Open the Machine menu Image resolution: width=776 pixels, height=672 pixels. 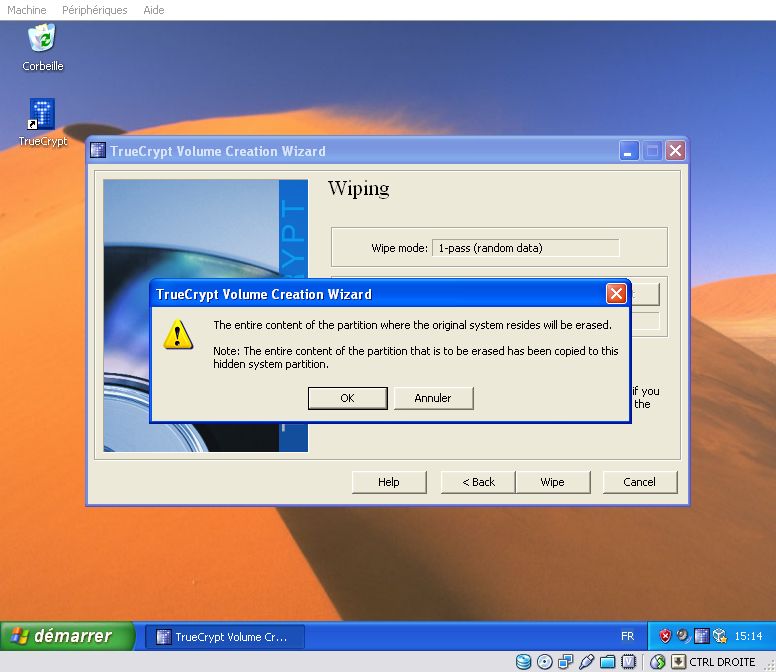click(x=27, y=10)
